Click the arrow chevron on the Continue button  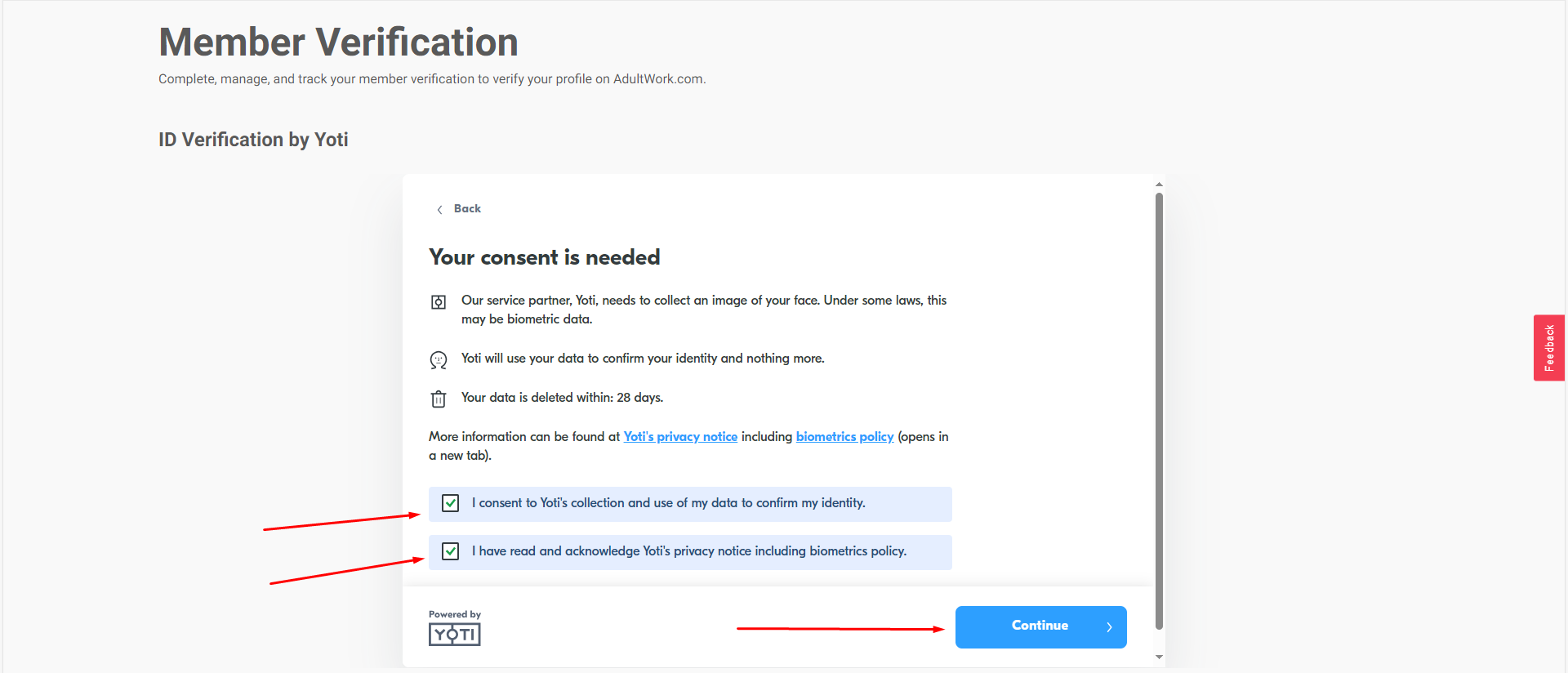click(x=1109, y=627)
